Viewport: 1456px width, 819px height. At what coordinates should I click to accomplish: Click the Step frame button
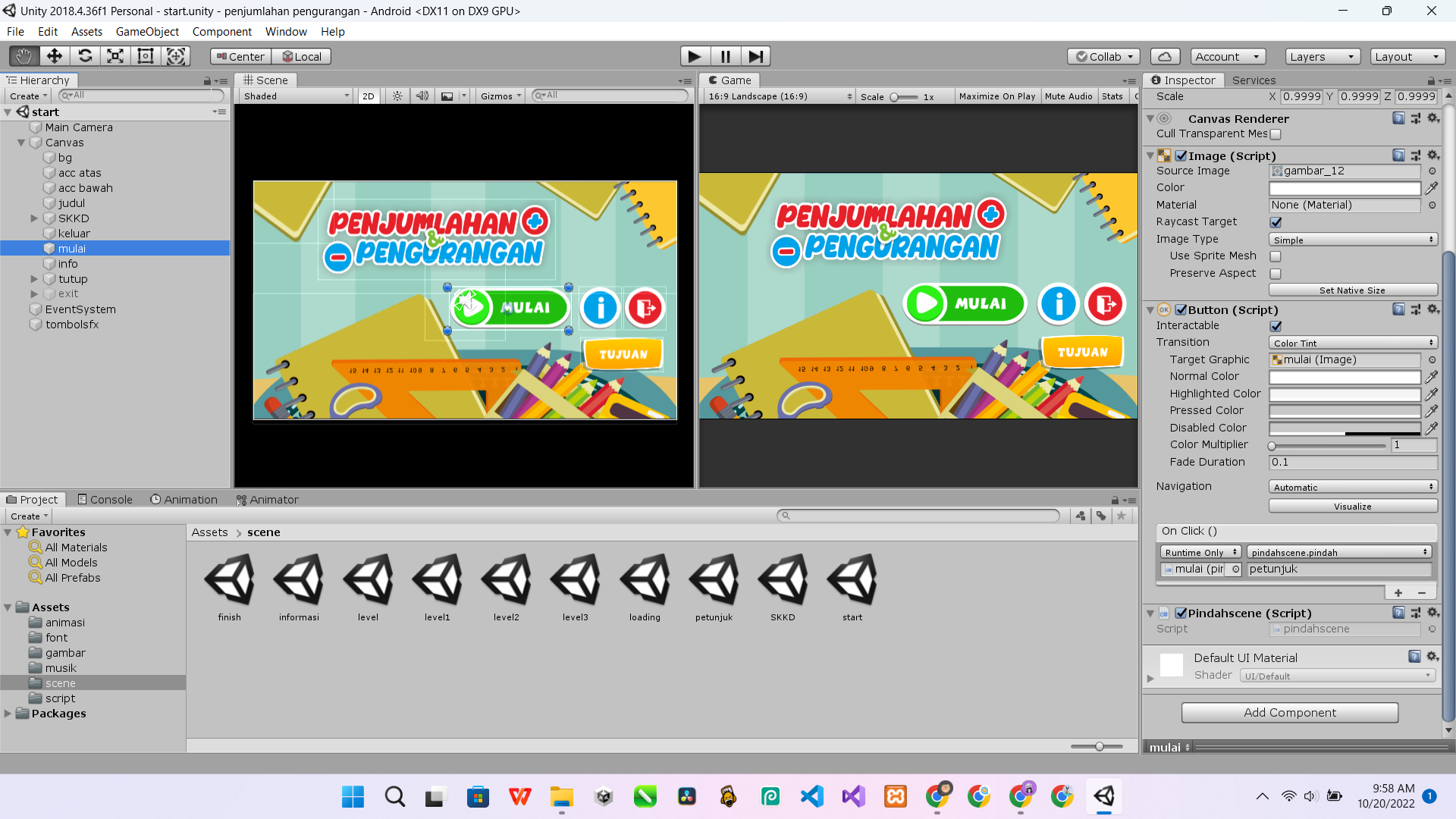[755, 56]
